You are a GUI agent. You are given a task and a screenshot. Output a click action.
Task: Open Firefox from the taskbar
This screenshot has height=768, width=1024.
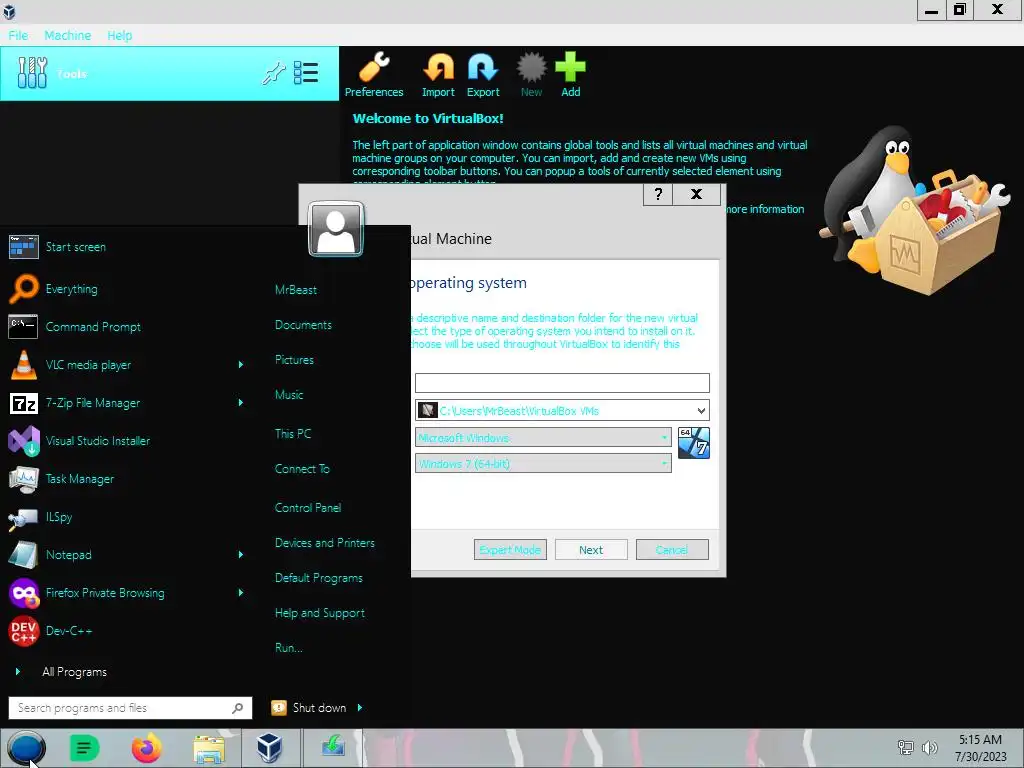(146, 748)
